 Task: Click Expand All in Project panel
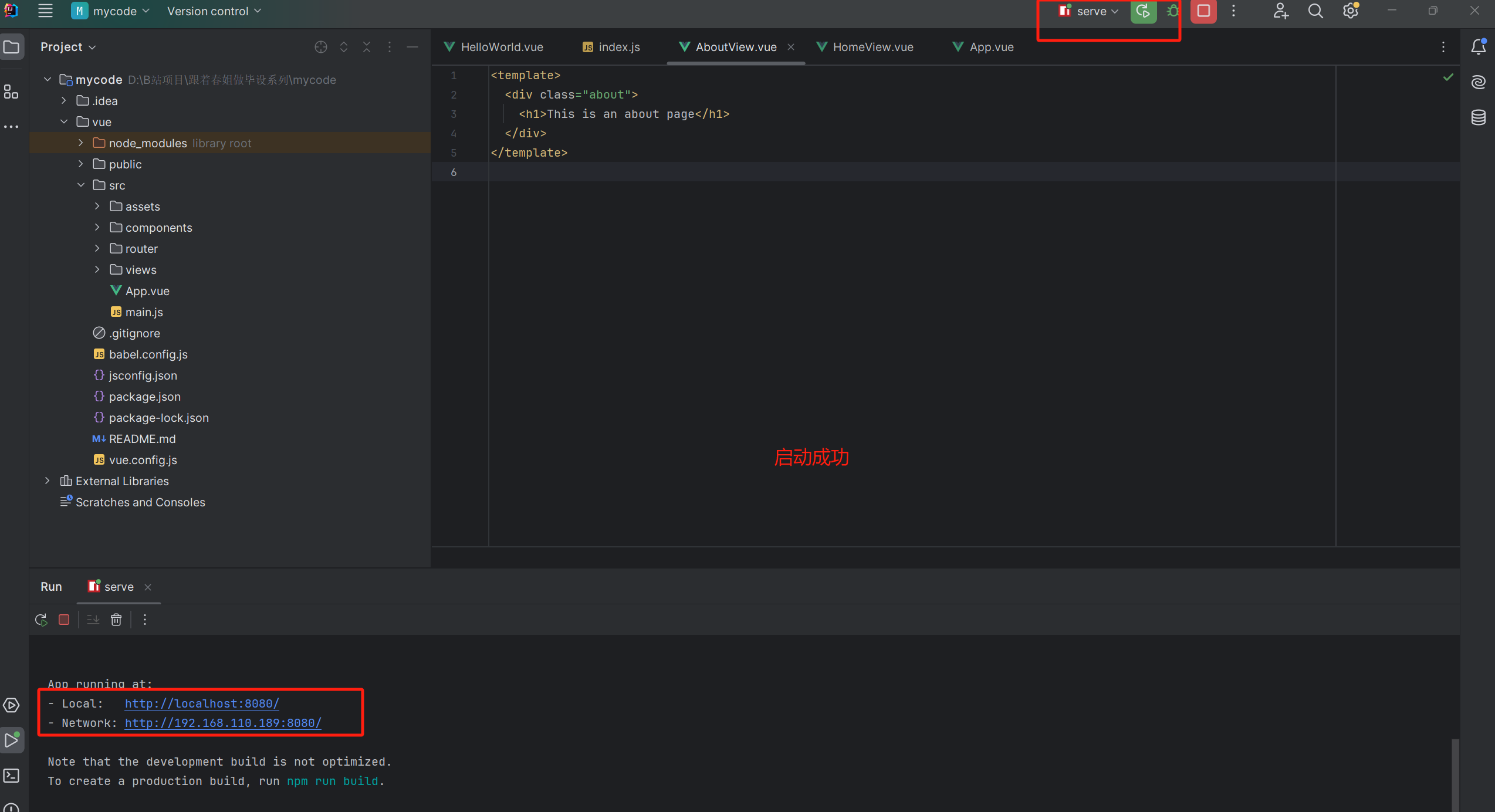pyautogui.click(x=344, y=47)
